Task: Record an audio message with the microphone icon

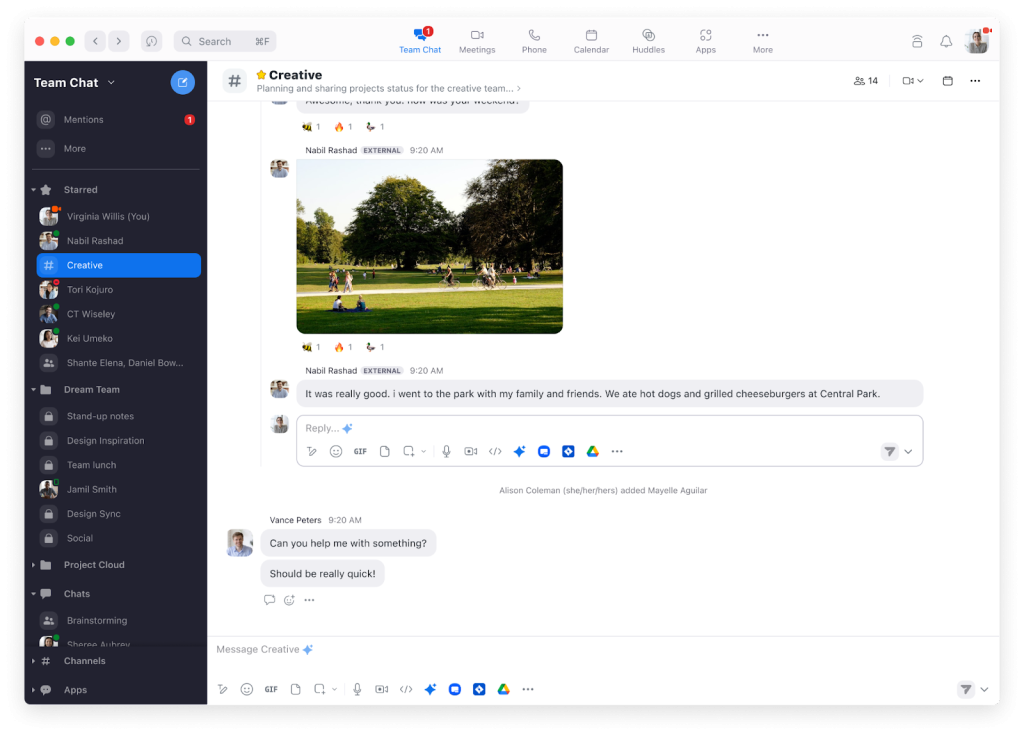Action: (x=358, y=689)
